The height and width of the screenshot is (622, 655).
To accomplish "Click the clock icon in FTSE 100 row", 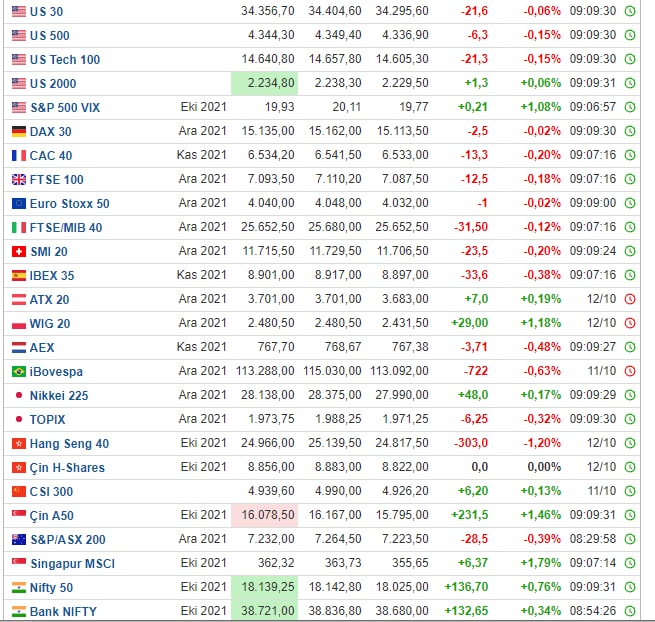I will [x=630, y=179].
